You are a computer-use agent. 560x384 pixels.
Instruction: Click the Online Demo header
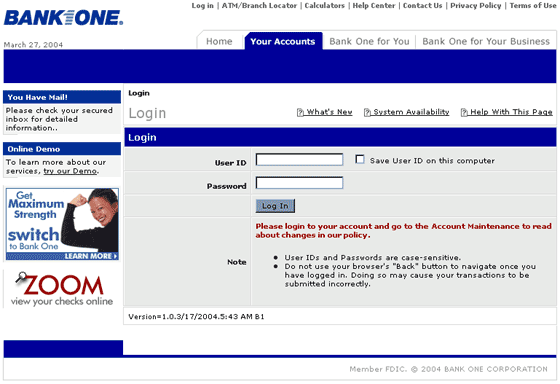click(x=62, y=149)
